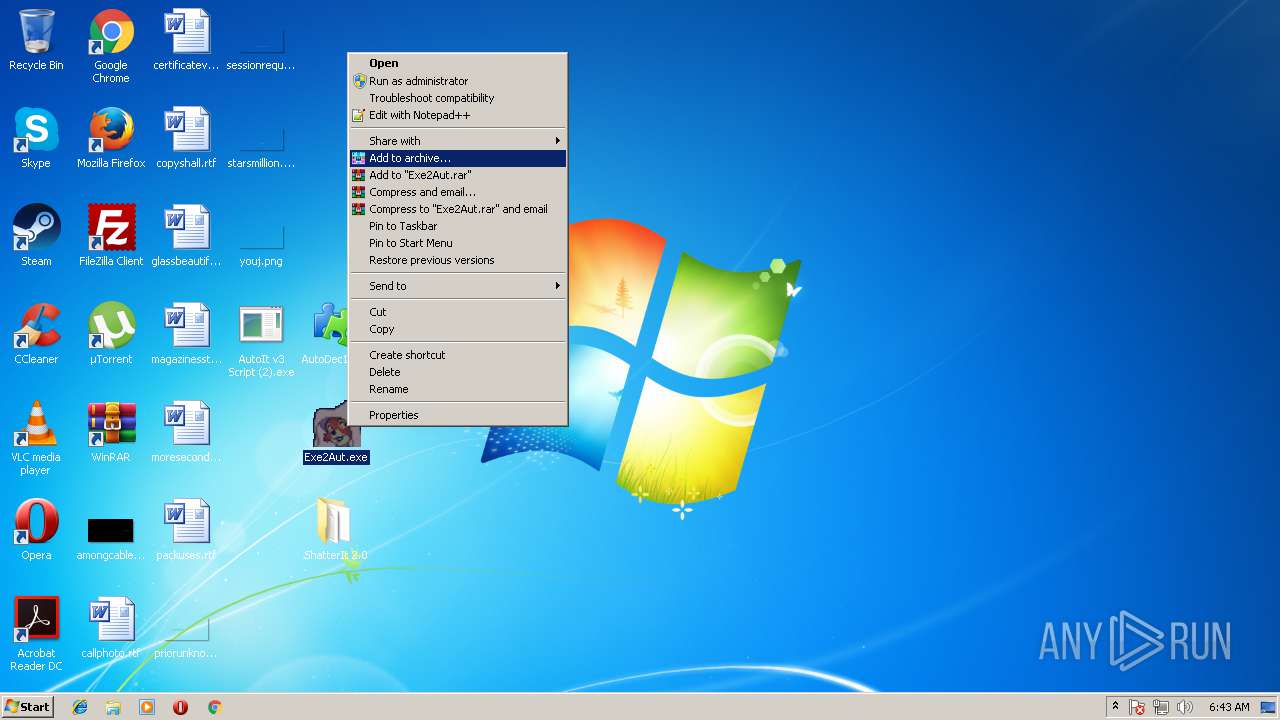Choose Pin to Start Menu

pyautogui.click(x=458, y=243)
